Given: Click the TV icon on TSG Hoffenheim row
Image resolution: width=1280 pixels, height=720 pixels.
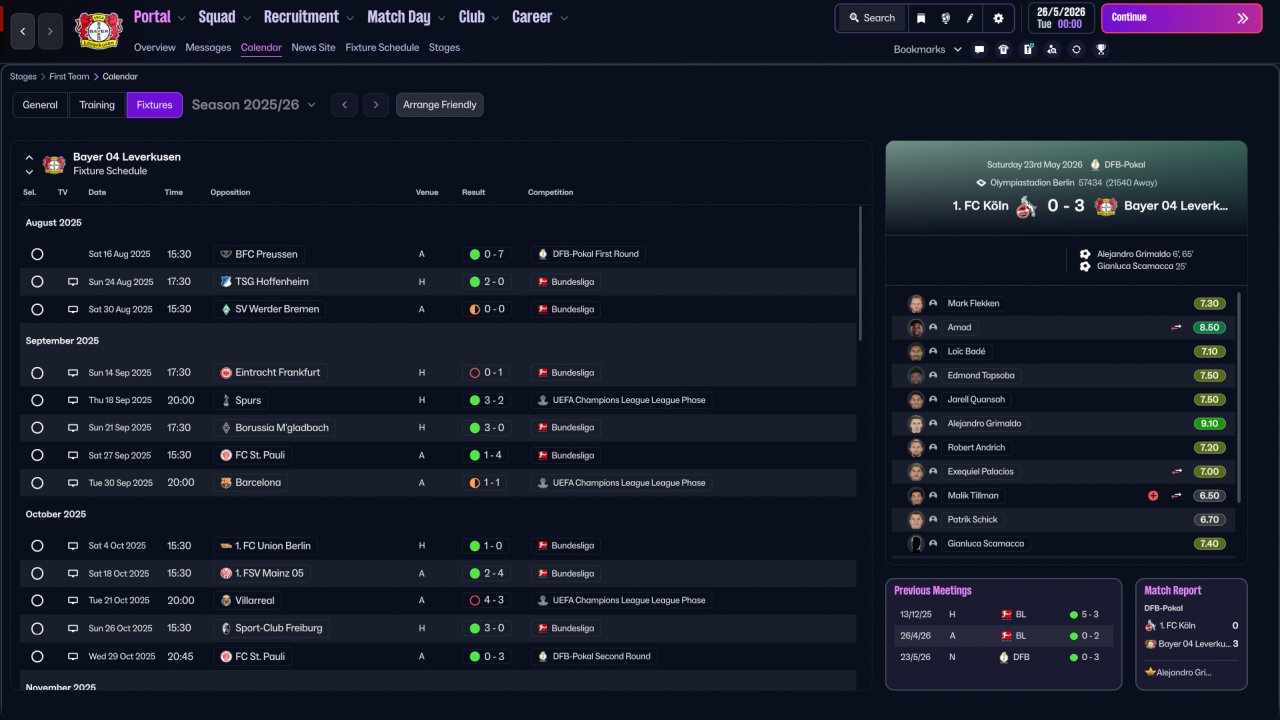Looking at the screenshot, I should pos(72,282).
